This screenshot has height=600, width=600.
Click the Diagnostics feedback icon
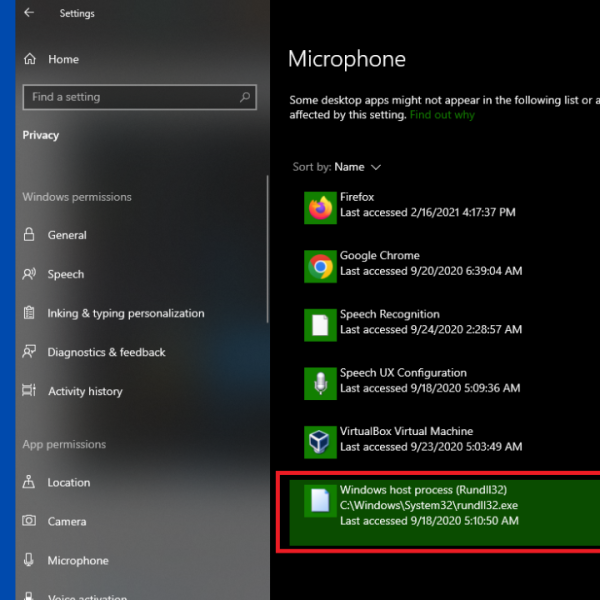click(x=29, y=351)
